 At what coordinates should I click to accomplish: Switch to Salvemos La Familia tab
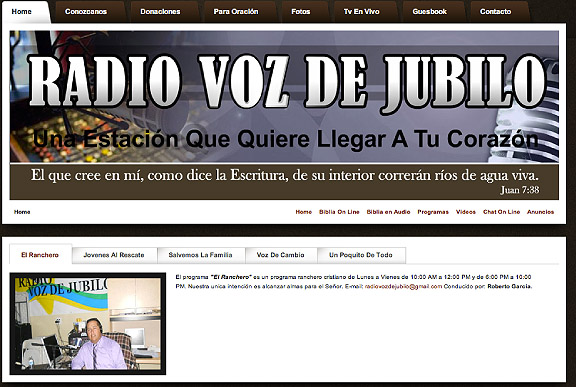click(201, 255)
